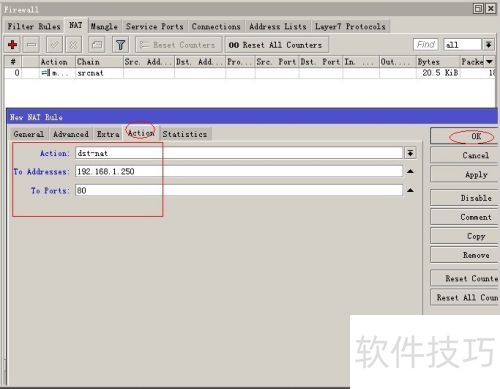
Task: Add a new rule with the red plus icon
Action: tap(13, 45)
